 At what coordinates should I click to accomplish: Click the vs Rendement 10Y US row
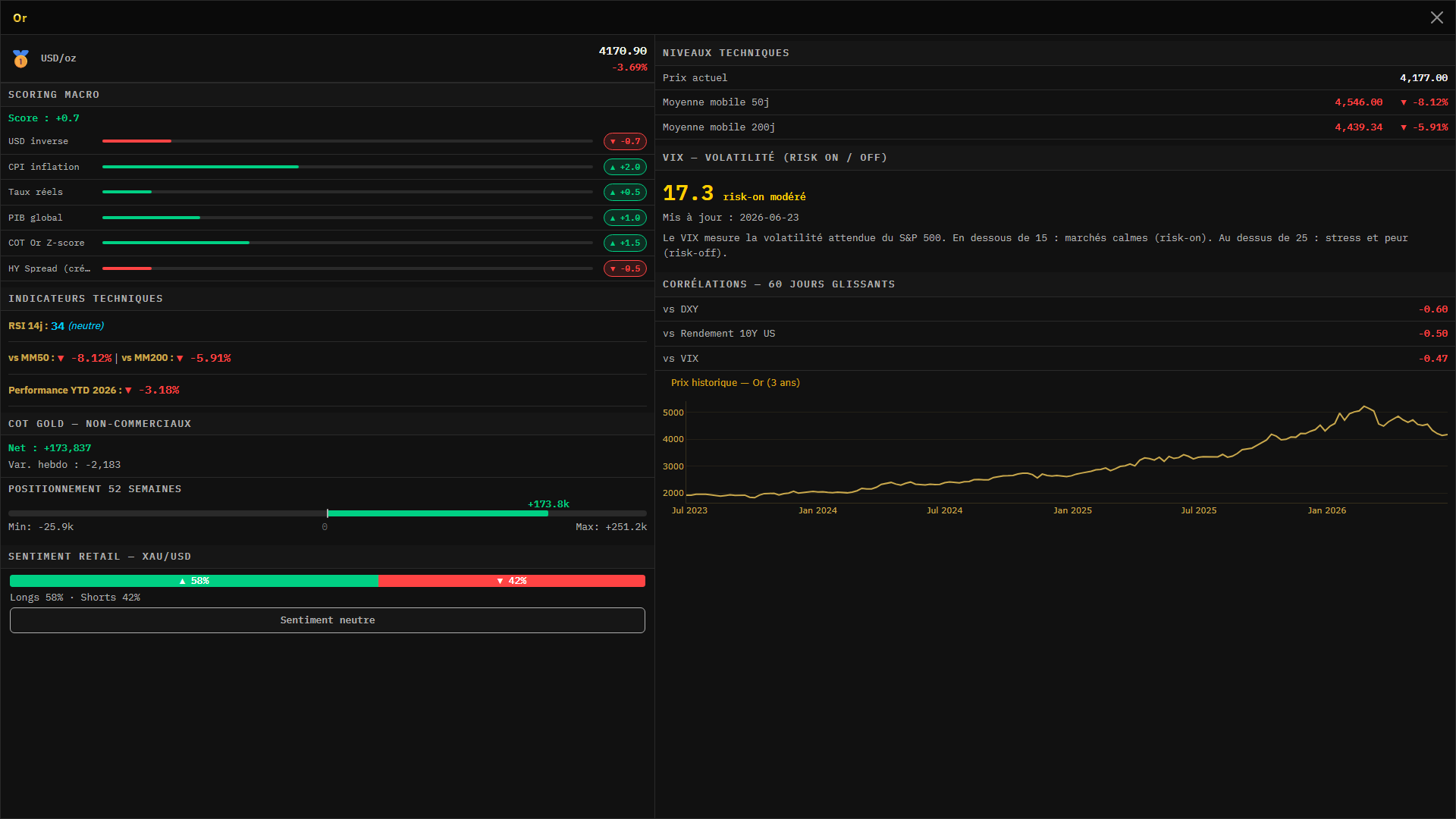(x=1055, y=334)
